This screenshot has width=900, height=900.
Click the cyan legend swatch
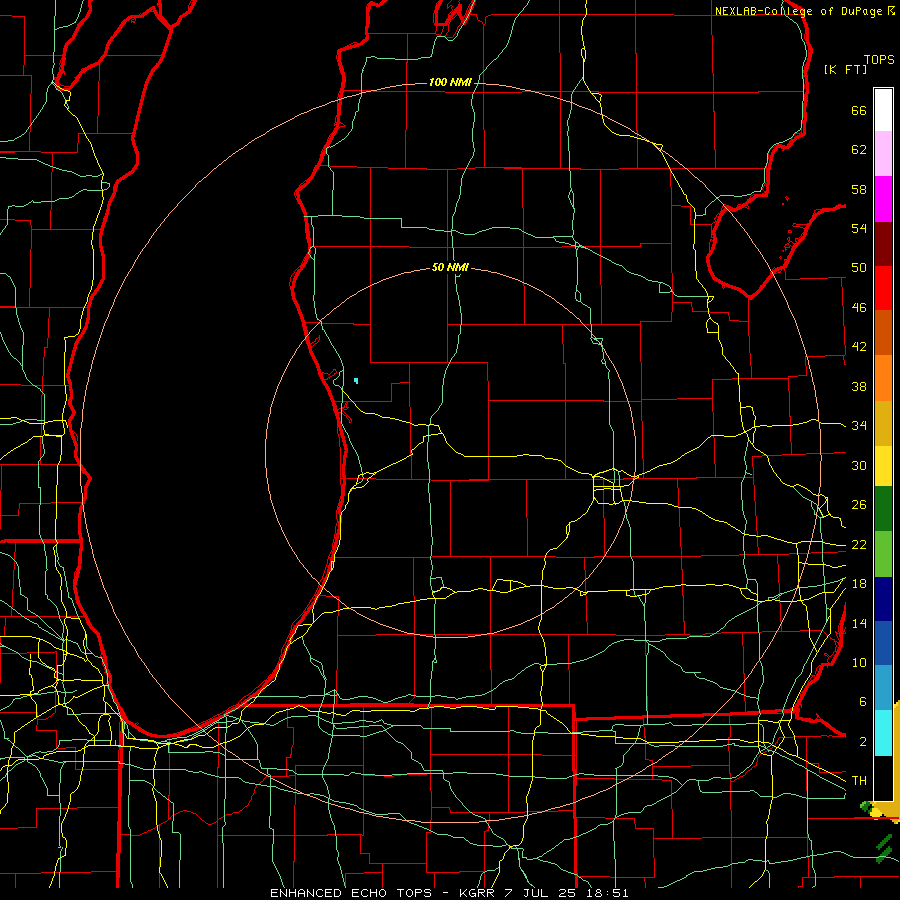tap(883, 733)
